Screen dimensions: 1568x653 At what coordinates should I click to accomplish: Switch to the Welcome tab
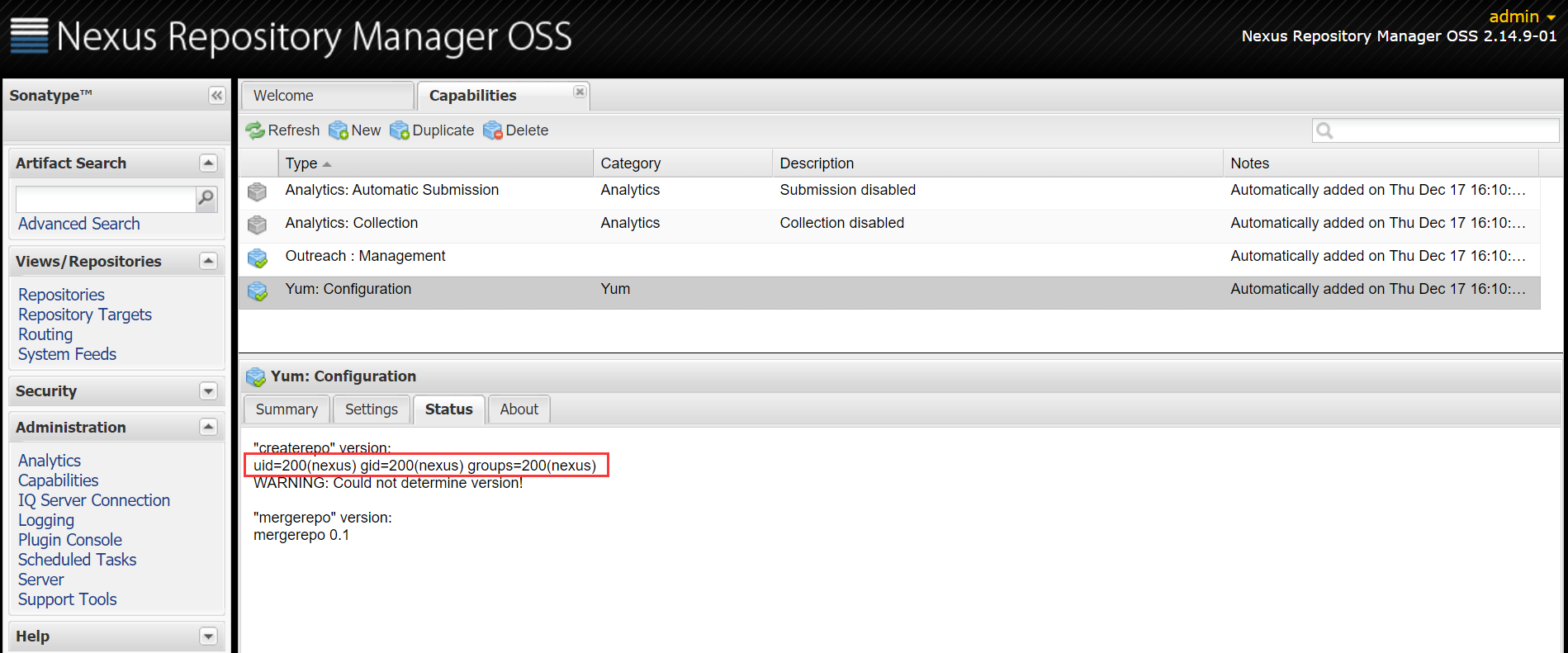(x=327, y=96)
